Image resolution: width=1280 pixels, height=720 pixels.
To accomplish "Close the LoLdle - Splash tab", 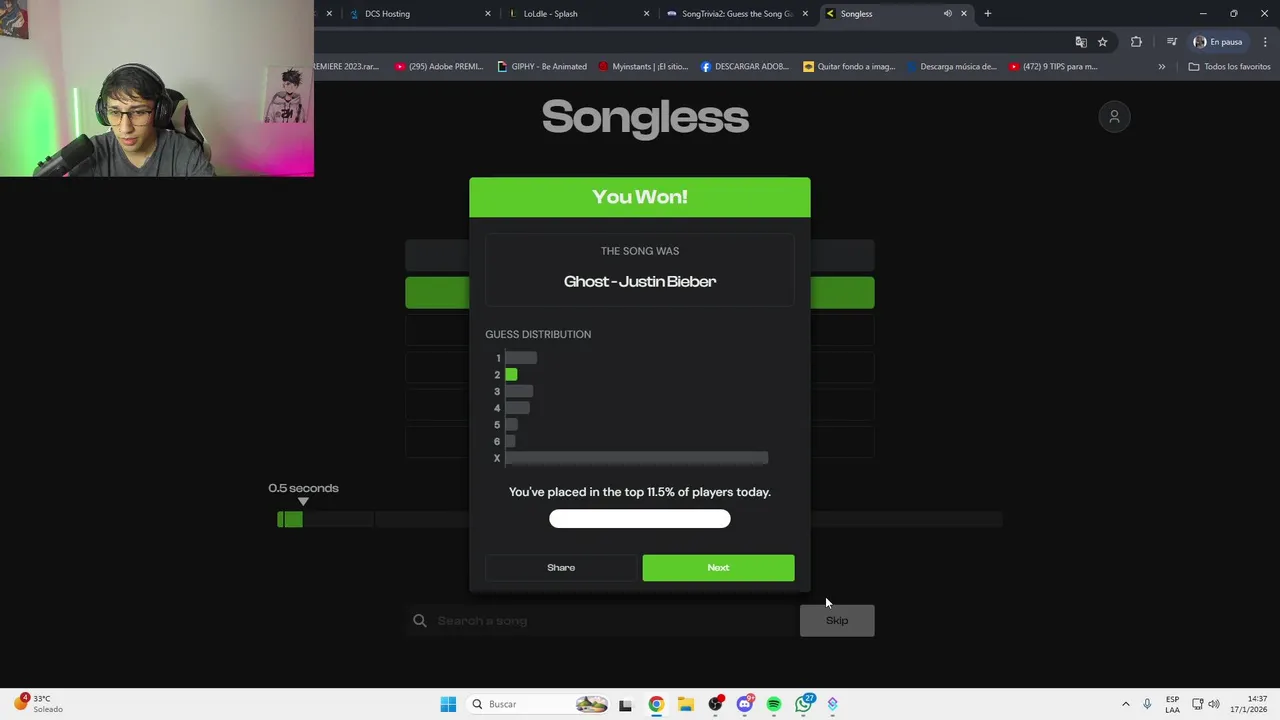I will pyautogui.click(x=646, y=14).
